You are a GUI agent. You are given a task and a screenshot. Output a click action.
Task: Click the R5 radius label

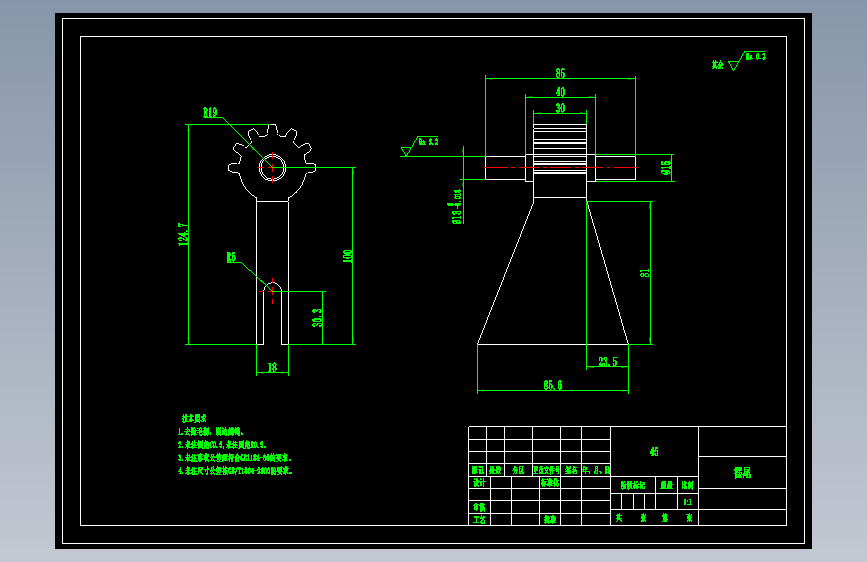point(231,257)
